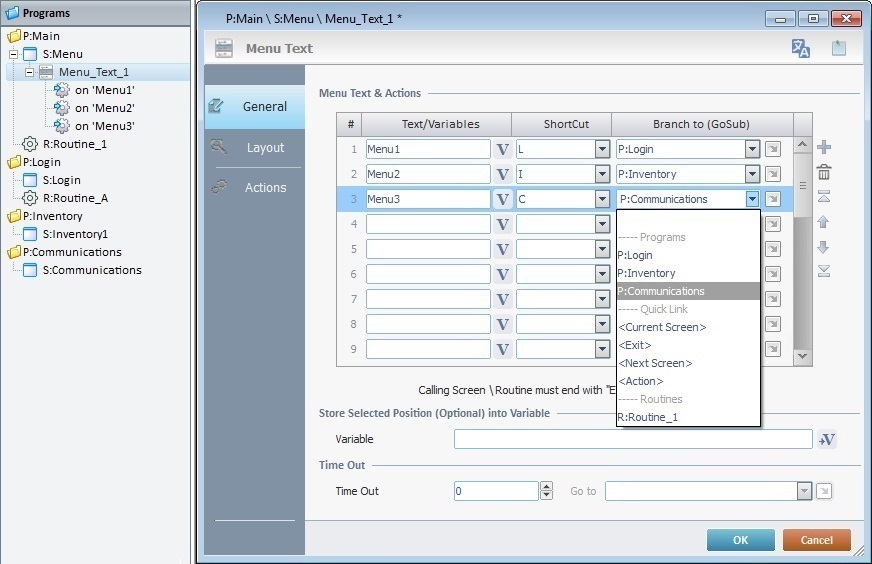872x564 pixels.
Task: Select S:Inventory1 in the Programs tree
Action: pos(74,234)
